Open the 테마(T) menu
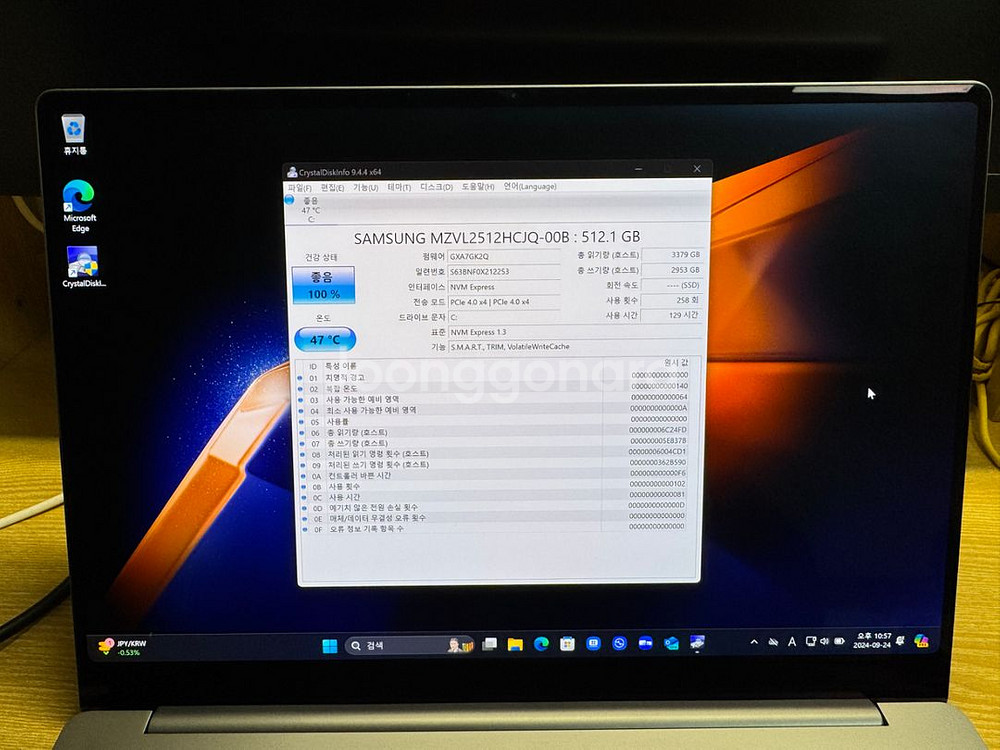The image size is (1000, 750). (399, 187)
